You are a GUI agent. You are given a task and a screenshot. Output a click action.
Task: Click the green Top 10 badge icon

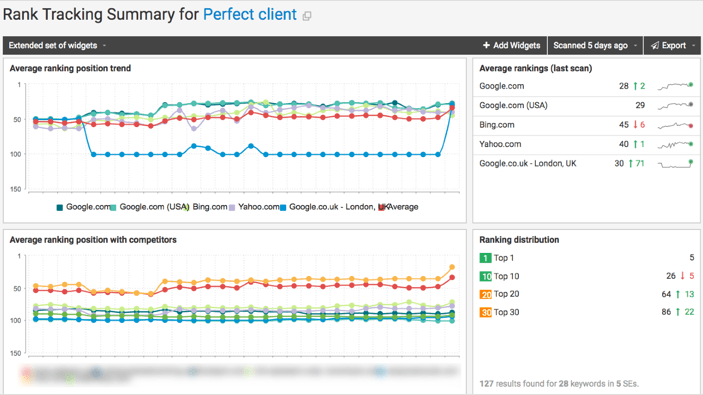pyautogui.click(x=486, y=276)
